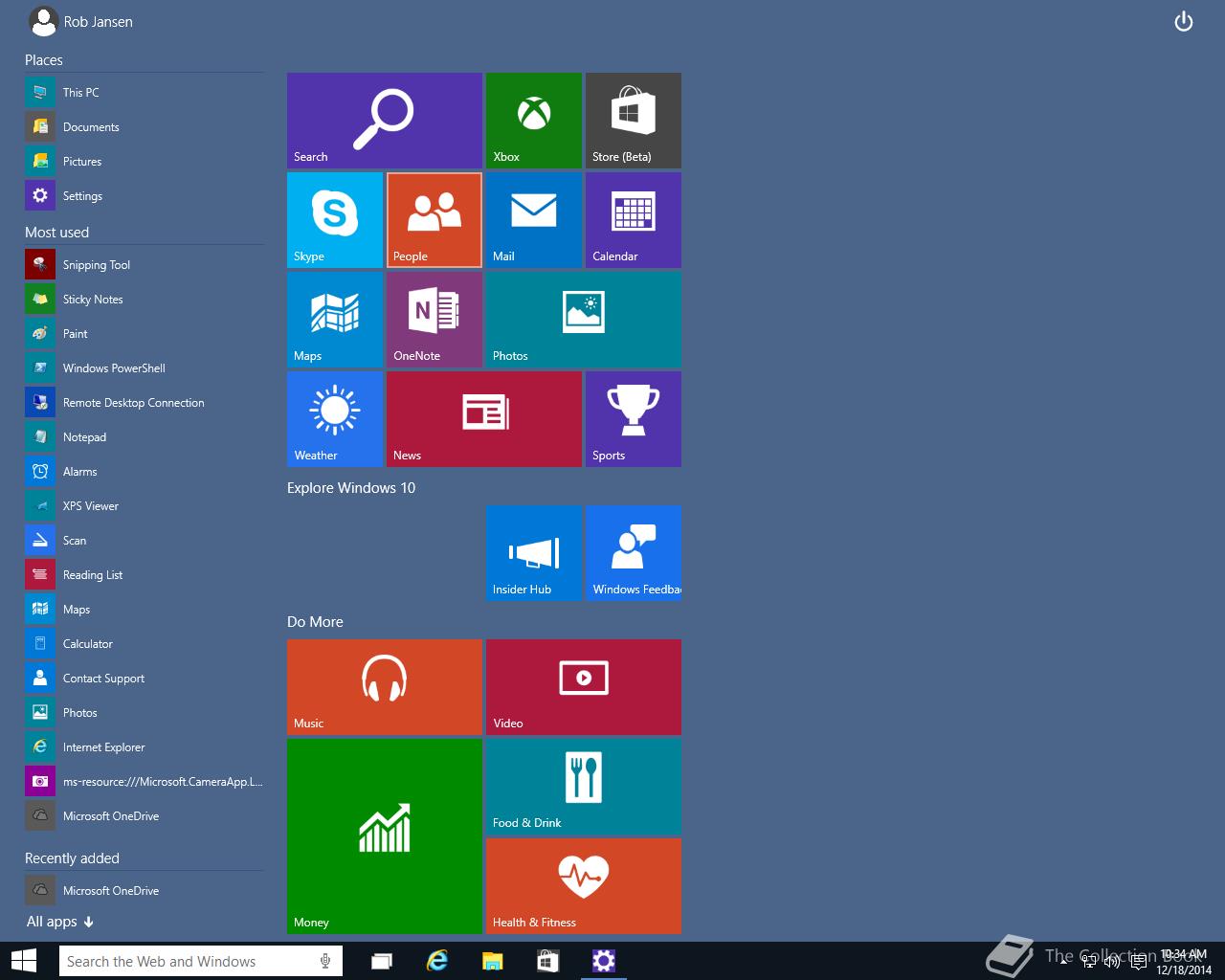Open Microsoft OneDrive under Recently added

pyautogui.click(x=145, y=891)
